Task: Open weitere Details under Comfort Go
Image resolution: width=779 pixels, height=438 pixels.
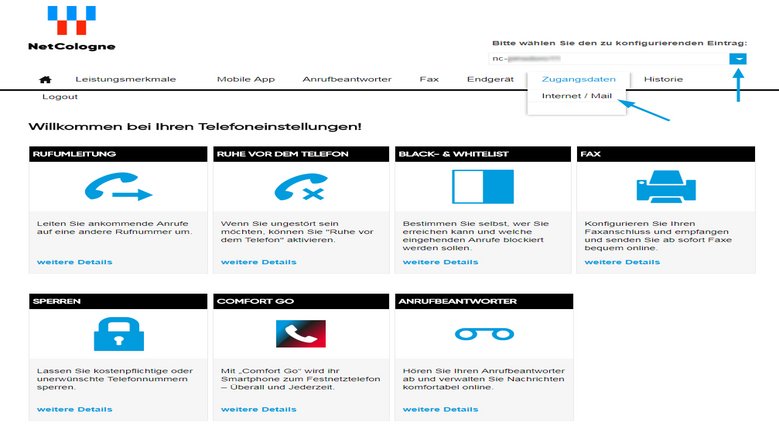Action: tap(258, 409)
